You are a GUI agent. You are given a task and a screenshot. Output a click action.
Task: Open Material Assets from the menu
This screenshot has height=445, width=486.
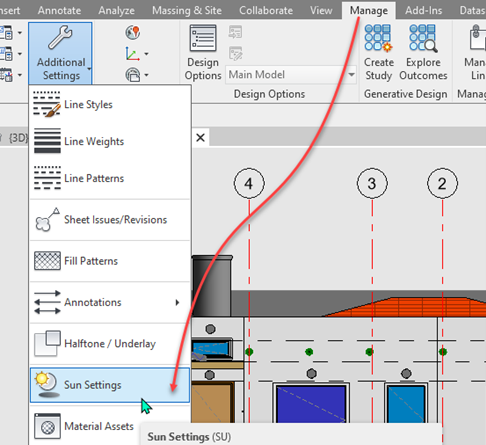pos(110,426)
